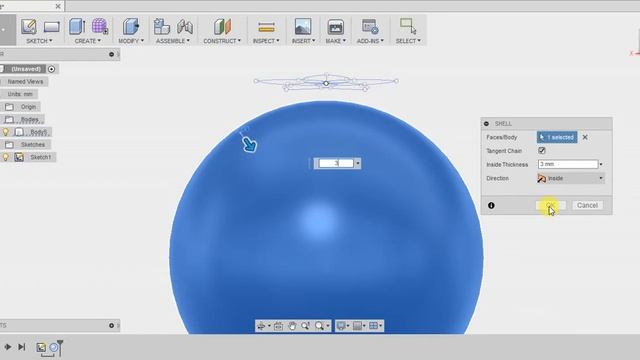Click the sketch feature icon in timeline

pyautogui.click(x=41, y=347)
